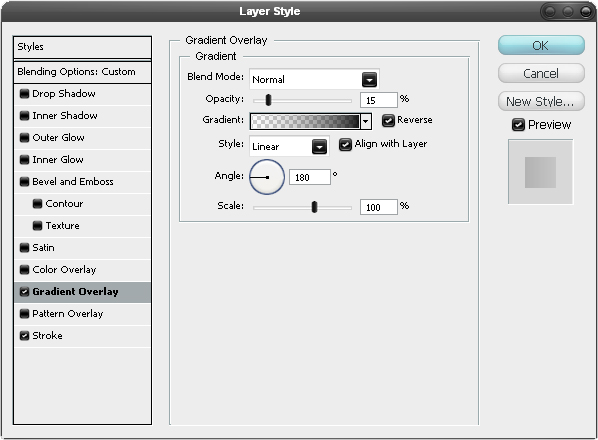Click the Scale percentage input field

tap(379, 207)
